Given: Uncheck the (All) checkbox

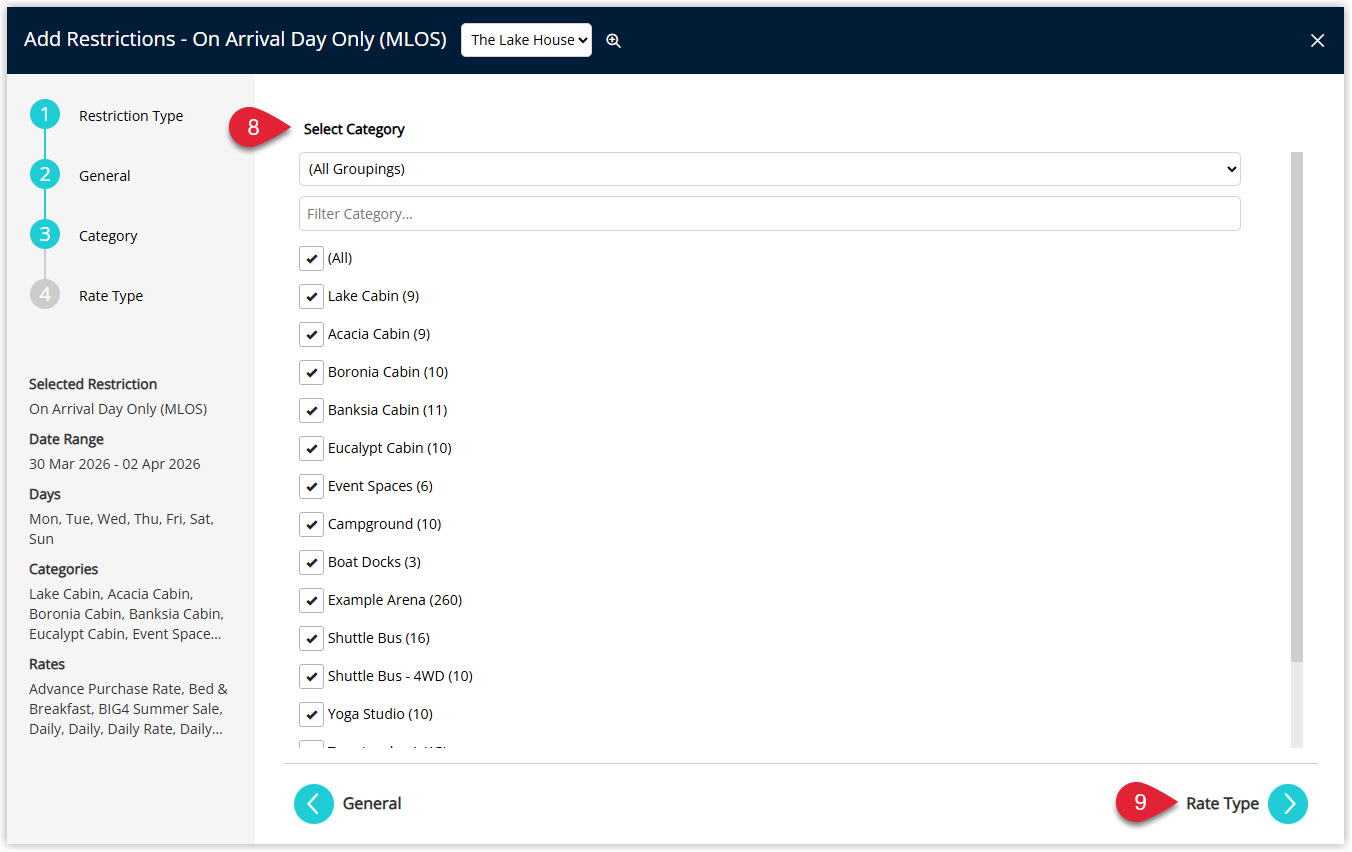Looking at the screenshot, I should click(312, 258).
